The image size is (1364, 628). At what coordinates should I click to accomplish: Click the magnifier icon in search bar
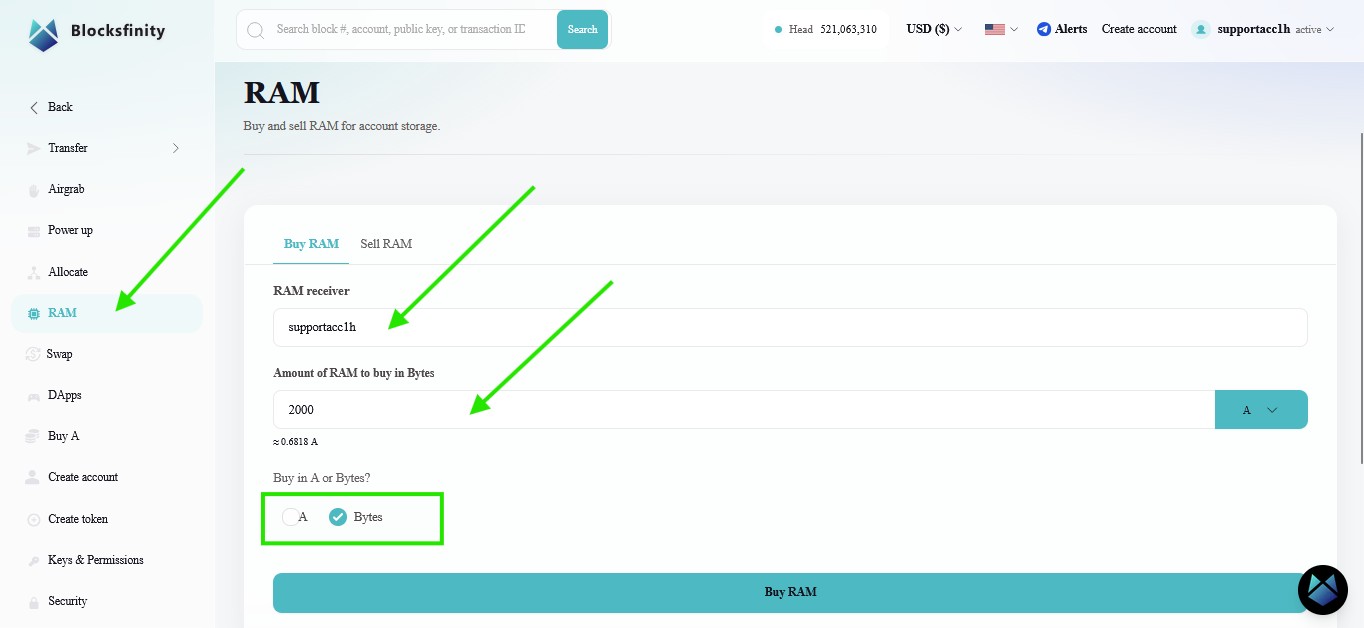tap(255, 30)
